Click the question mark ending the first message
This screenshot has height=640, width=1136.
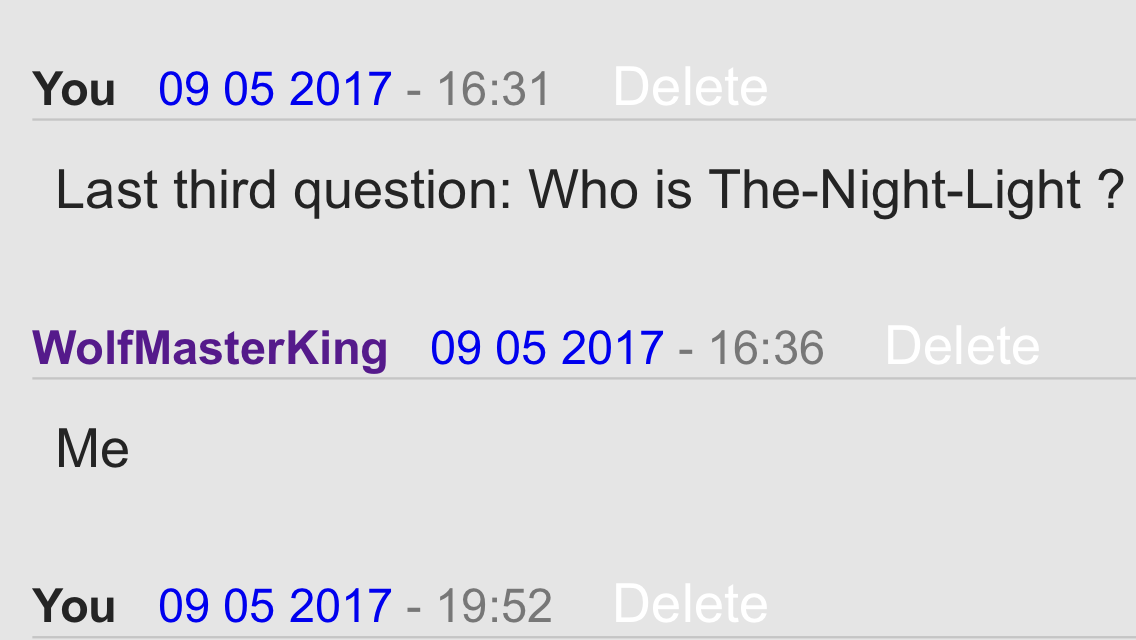click(1111, 190)
